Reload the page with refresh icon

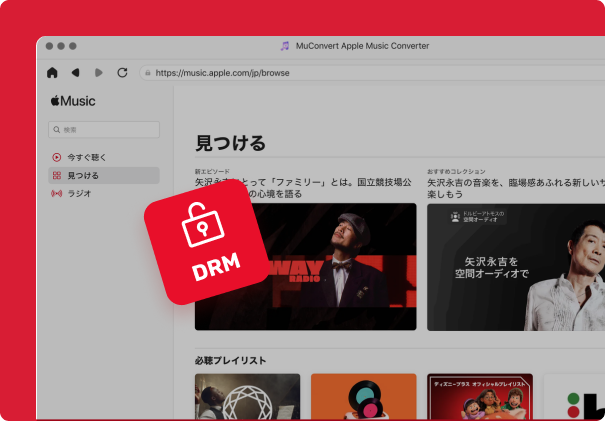(x=122, y=73)
